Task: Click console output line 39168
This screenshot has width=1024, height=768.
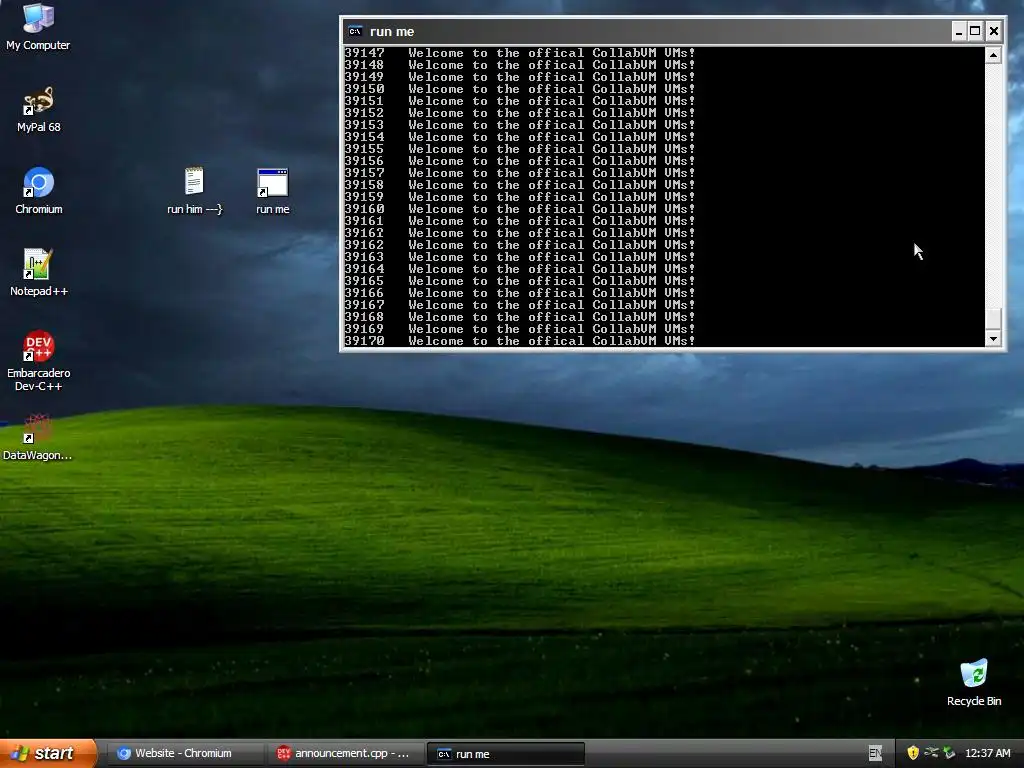Action: coord(520,317)
